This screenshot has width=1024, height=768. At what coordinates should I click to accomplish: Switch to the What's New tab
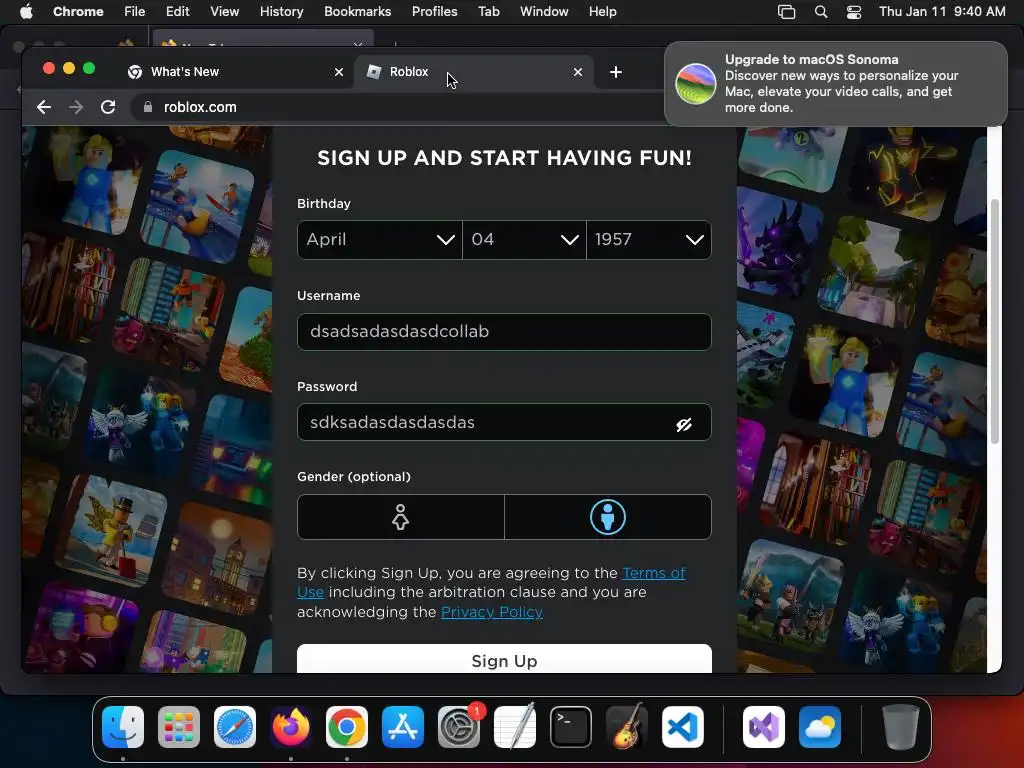click(235, 72)
